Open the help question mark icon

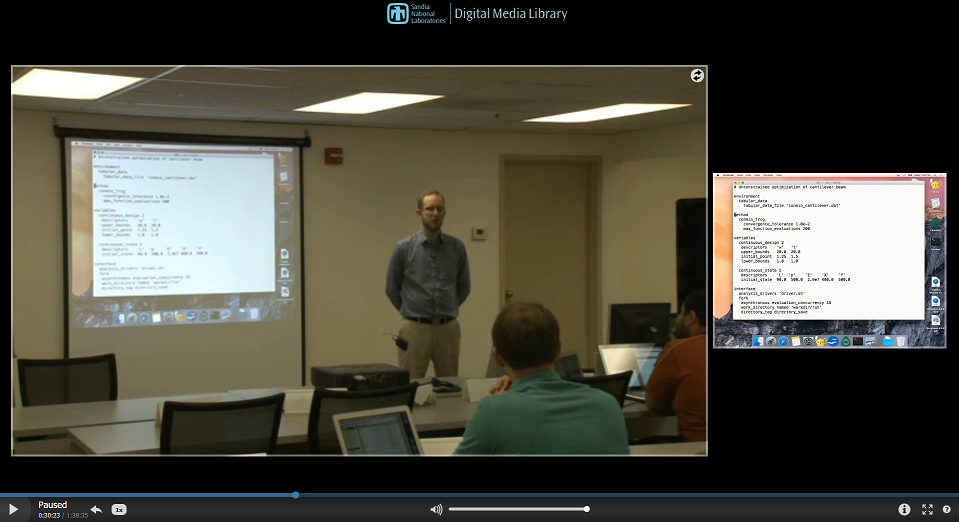click(x=947, y=509)
